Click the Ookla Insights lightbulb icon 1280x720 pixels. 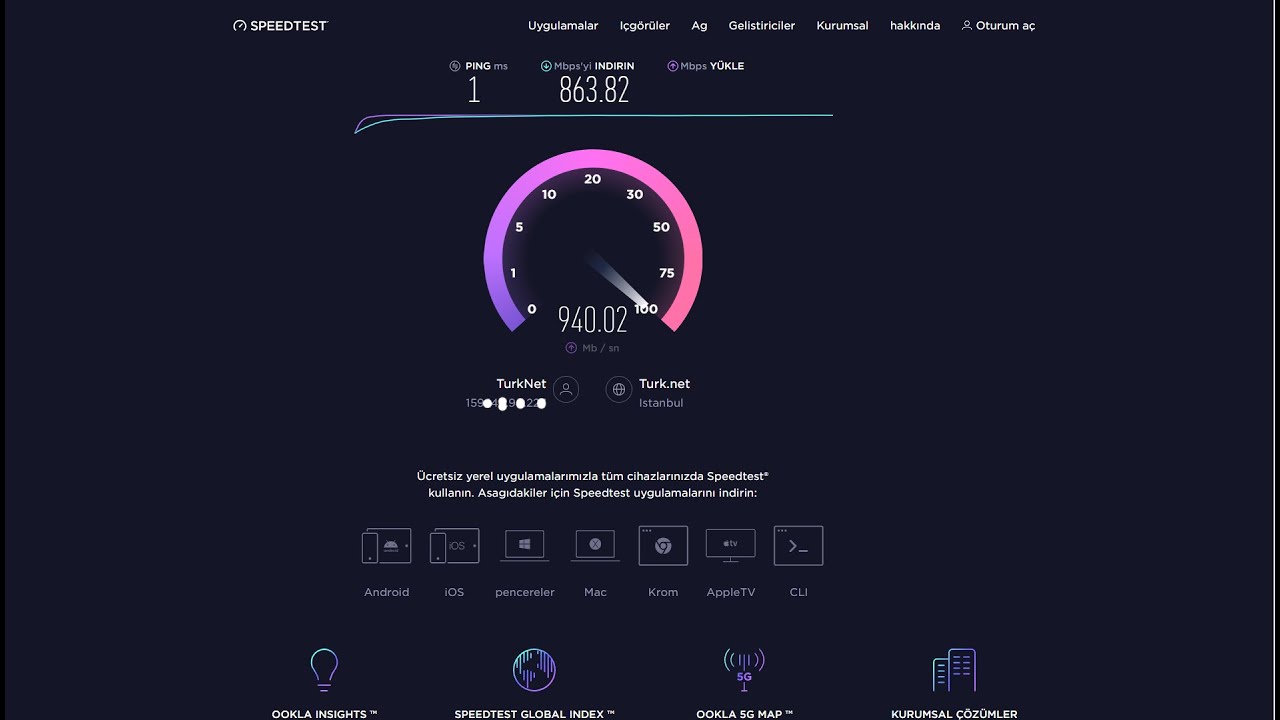coord(324,670)
